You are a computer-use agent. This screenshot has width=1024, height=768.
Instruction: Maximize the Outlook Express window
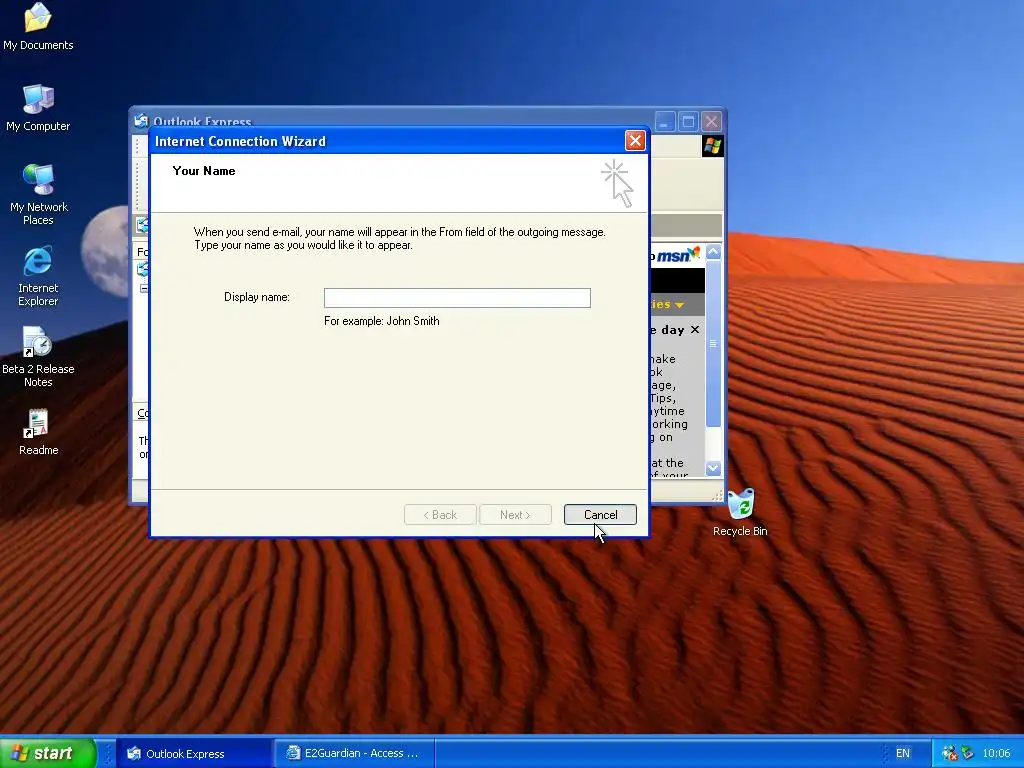tap(688, 122)
